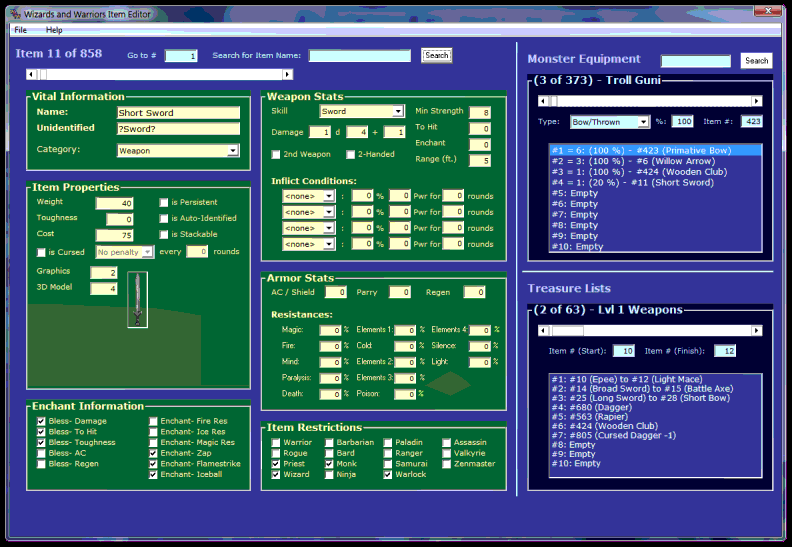Open the No penalty curse dropdown
The image size is (792, 547).
(x=147, y=252)
